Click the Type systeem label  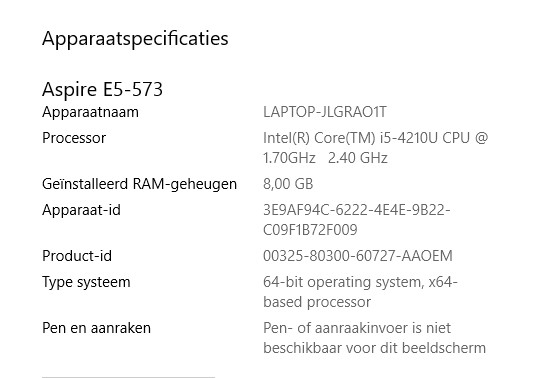tap(86, 283)
